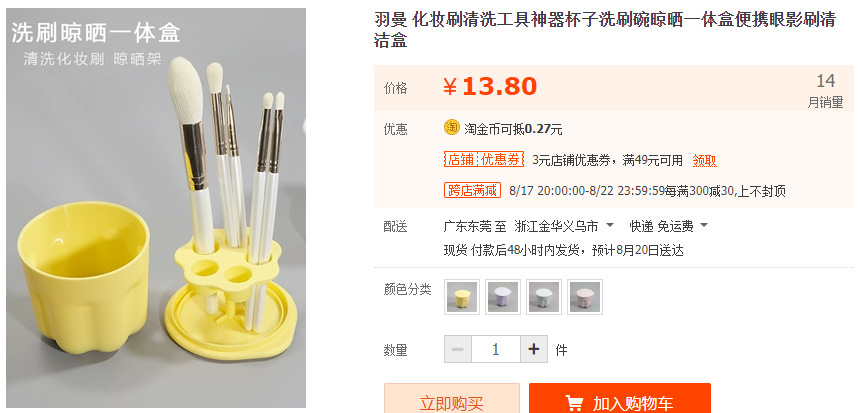Image resolution: width=860 pixels, height=413 pixels.
Task: Click 立即购买 buy now button
Action: pos(451,399)
